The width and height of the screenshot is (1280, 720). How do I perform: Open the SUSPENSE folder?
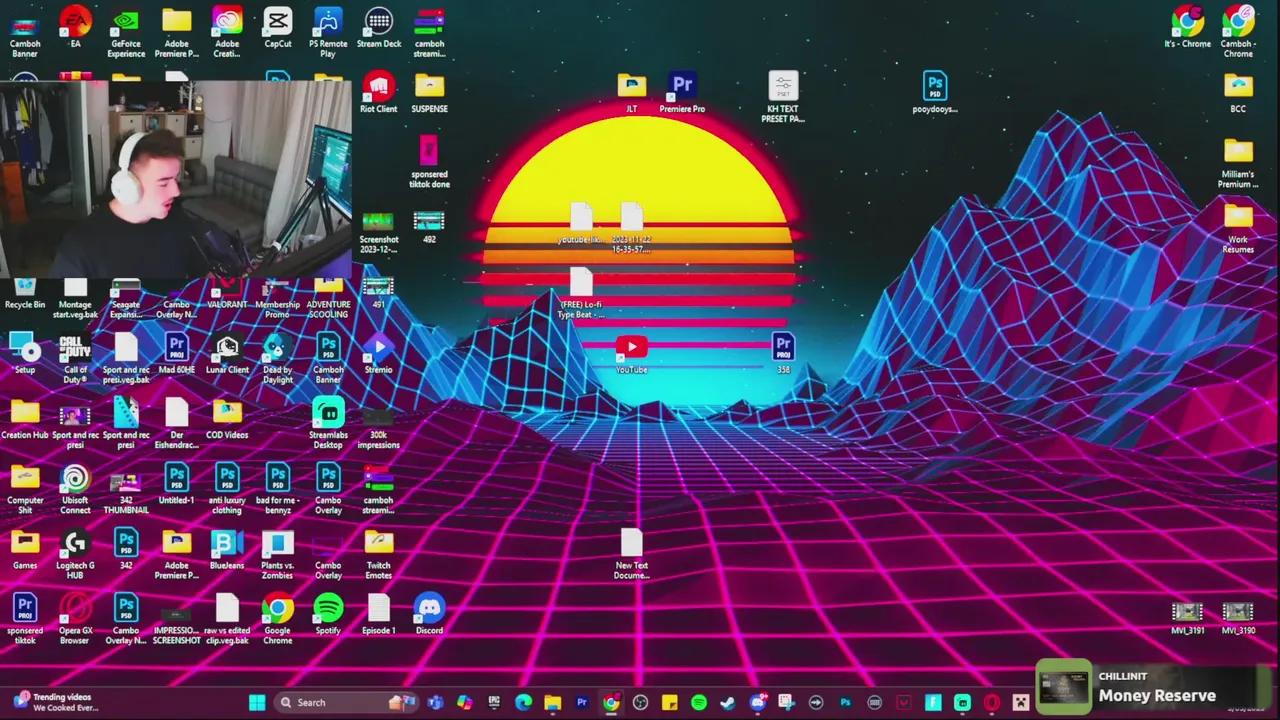[429, 92]
